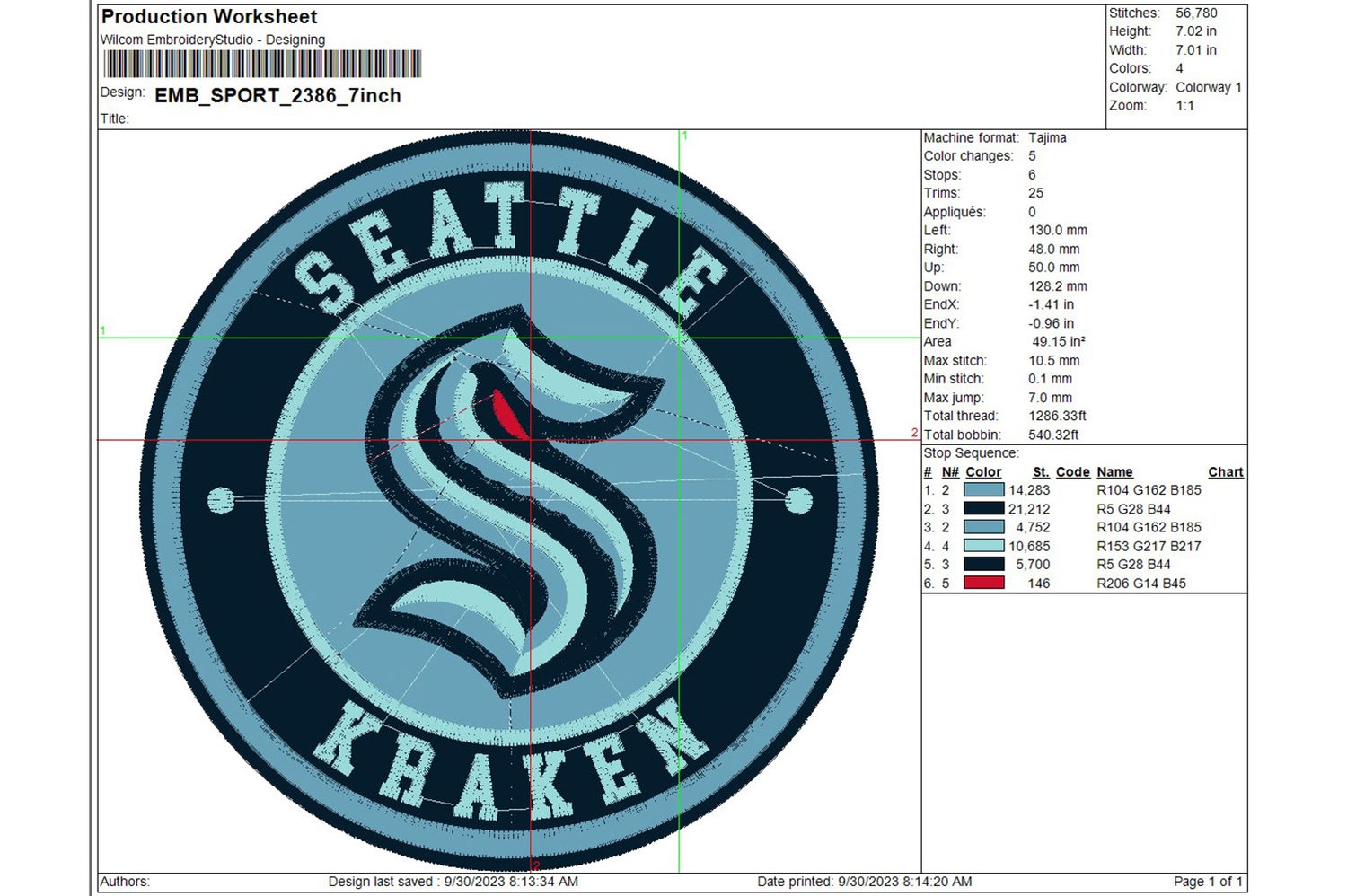This screenshot has height=896, width=1347.
Task: Click the EndX value '-1.41 in'
Action: tap(1052, 304)
